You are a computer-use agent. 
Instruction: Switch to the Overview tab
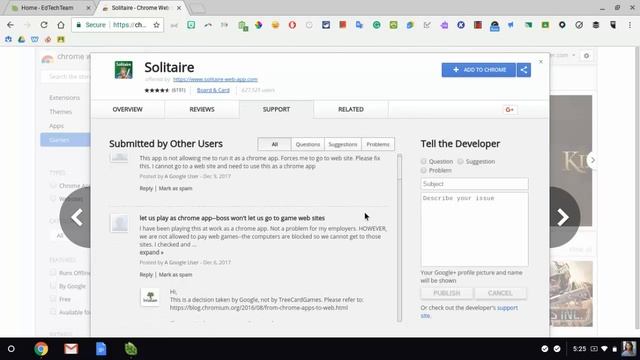tap(128, 109)
